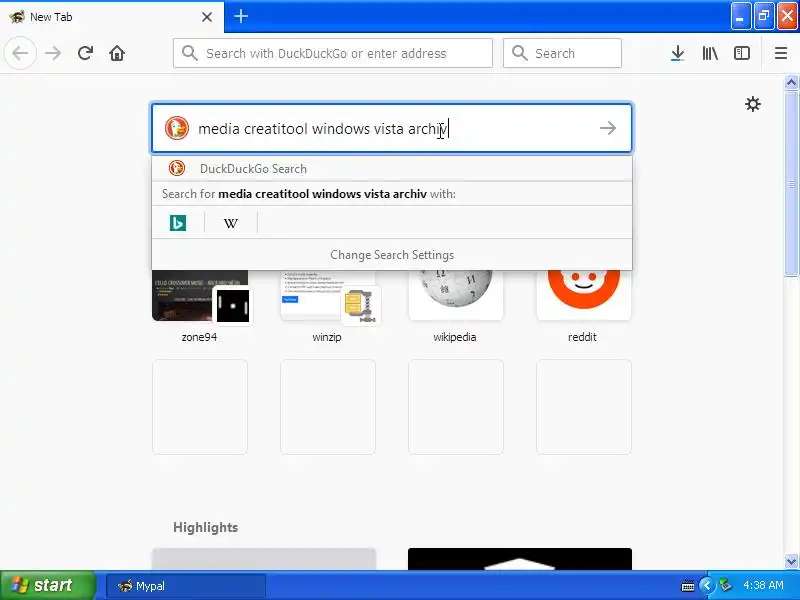Click the taskbar clock 4:38 AM
The height and width of the screenshot is (600, 800).
pos(763,585)
